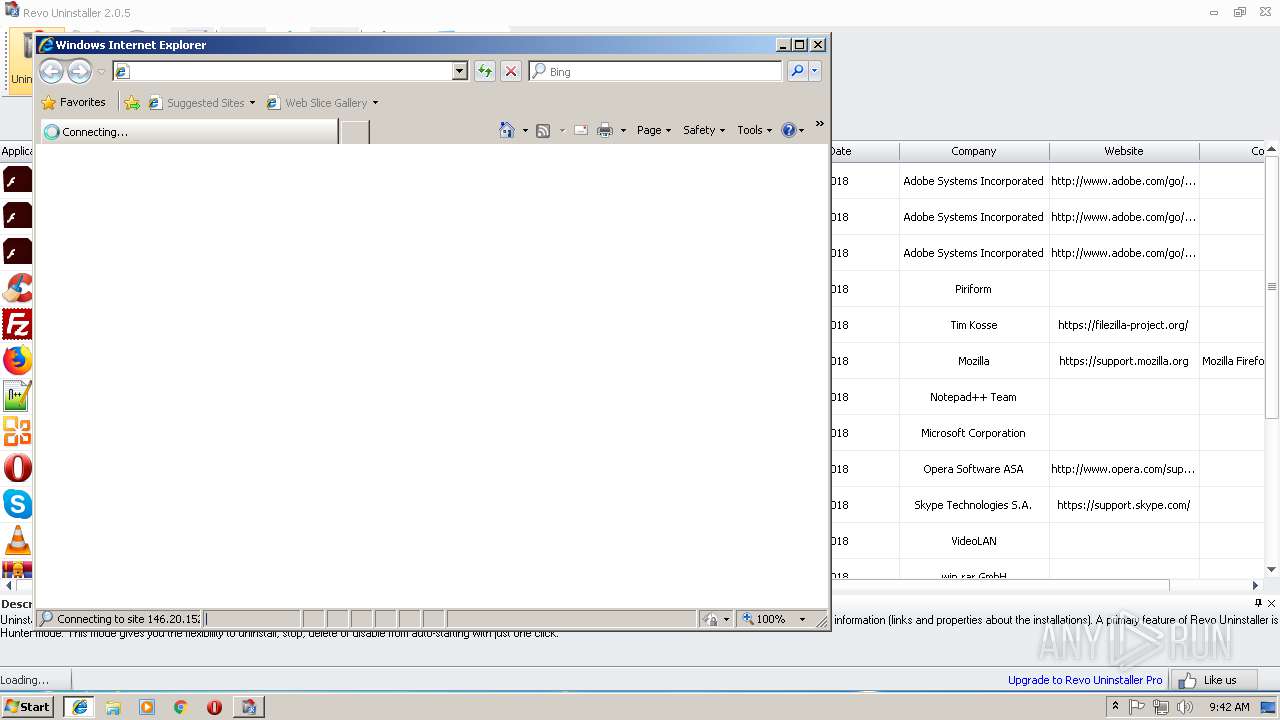Open the Safety menu

704,130
